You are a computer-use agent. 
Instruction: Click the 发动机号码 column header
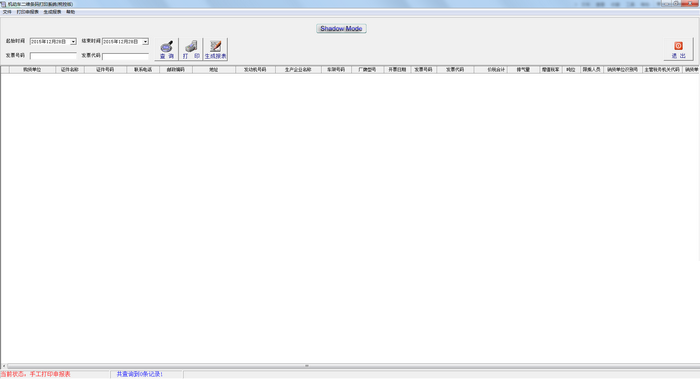click(255, 70)
